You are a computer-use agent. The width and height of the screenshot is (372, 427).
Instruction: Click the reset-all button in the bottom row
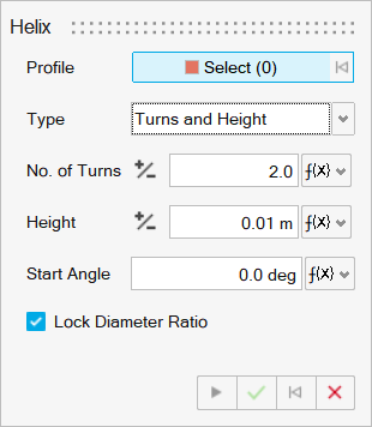(296, 393)
